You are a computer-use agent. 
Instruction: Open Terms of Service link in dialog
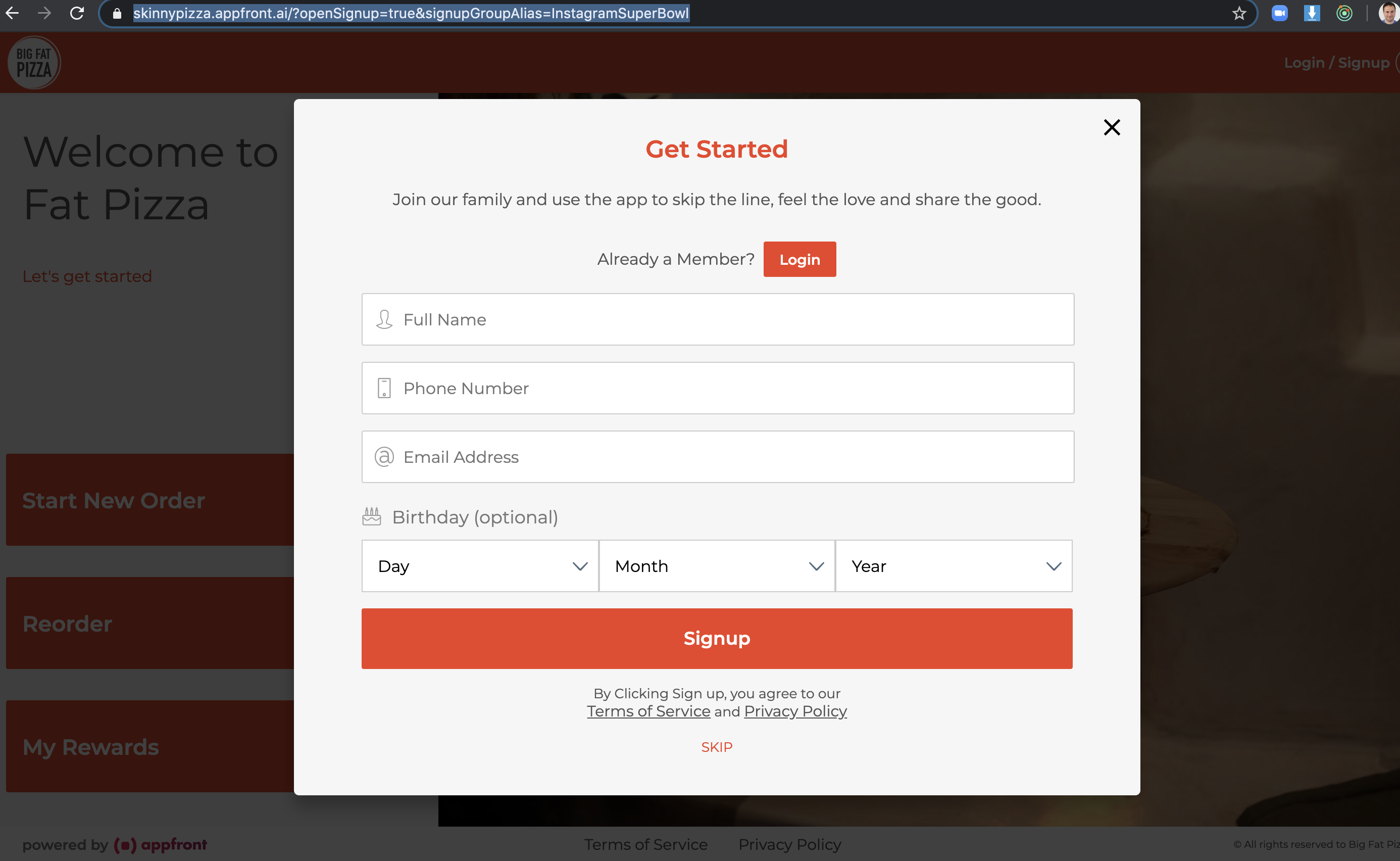pos(649,711)
